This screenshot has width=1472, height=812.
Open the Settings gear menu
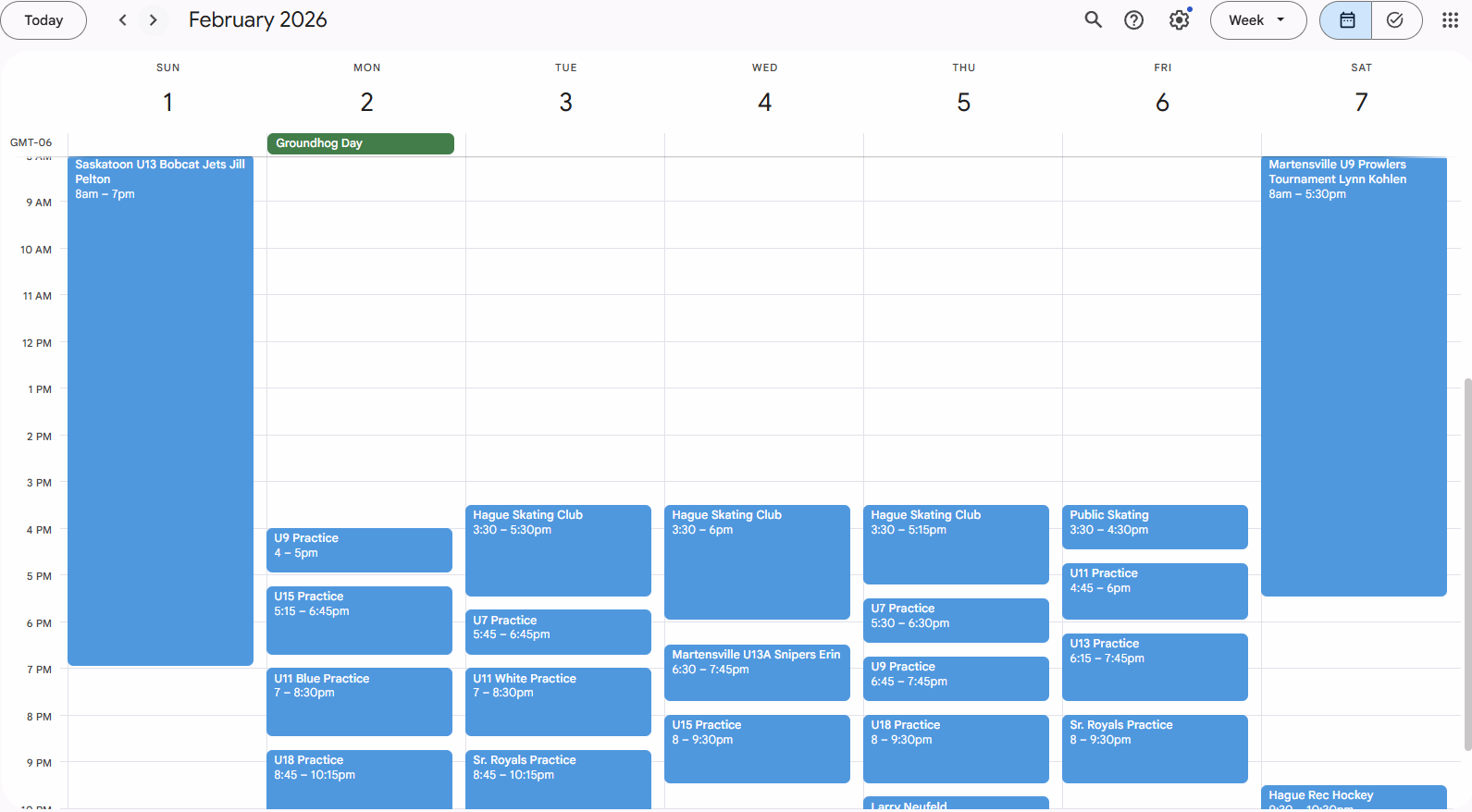[x=1179, y=20]
